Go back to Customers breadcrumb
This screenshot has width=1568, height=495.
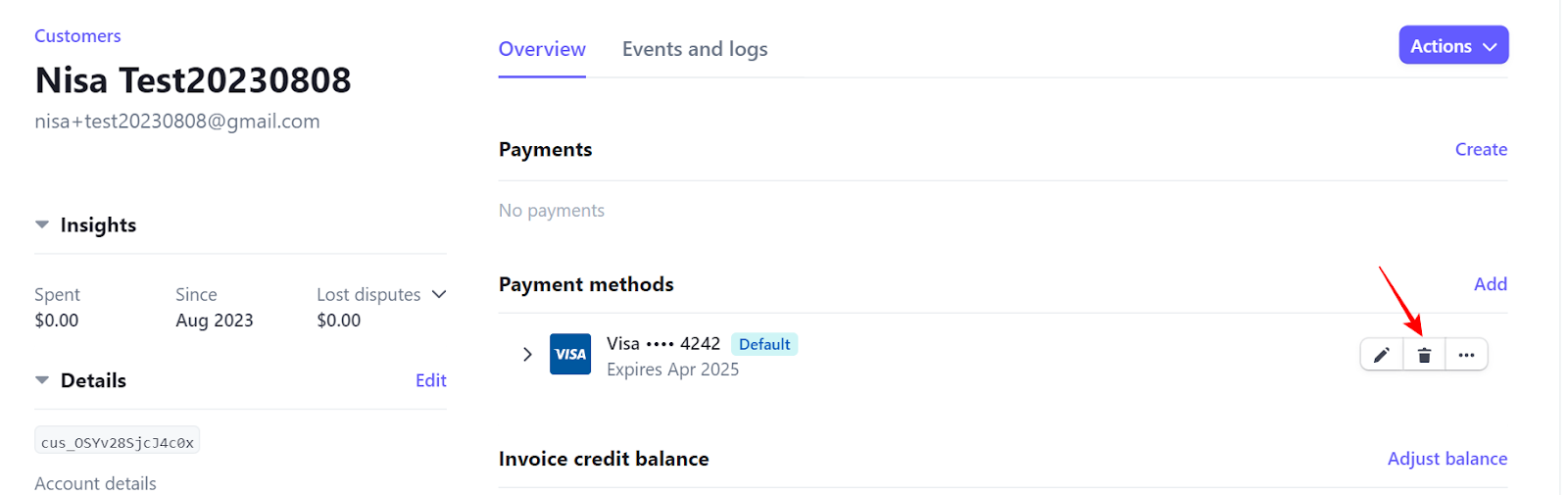pyautogui.click(x=77, y=36)
